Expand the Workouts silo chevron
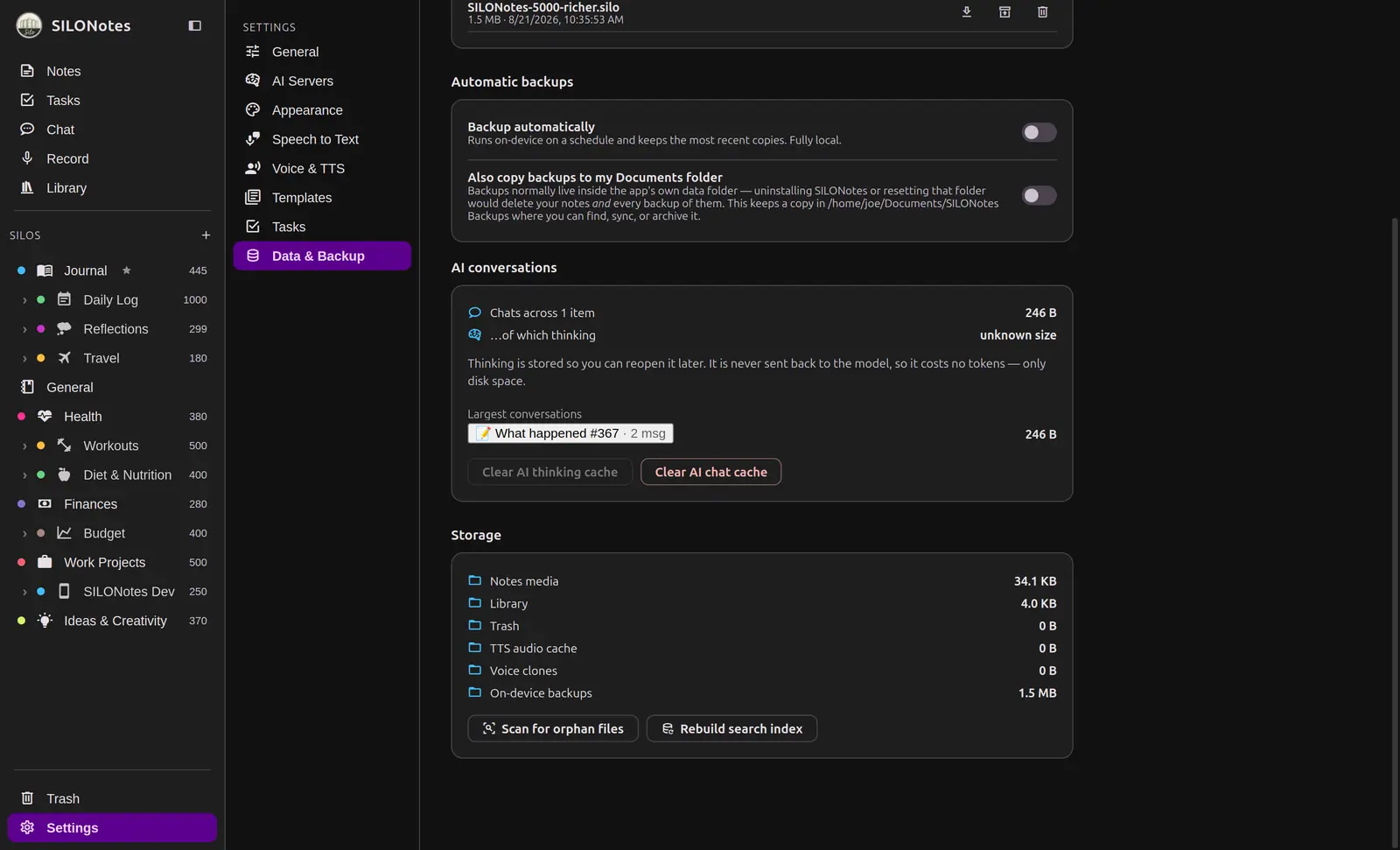 pyautogui.click(x=24, y=446)
